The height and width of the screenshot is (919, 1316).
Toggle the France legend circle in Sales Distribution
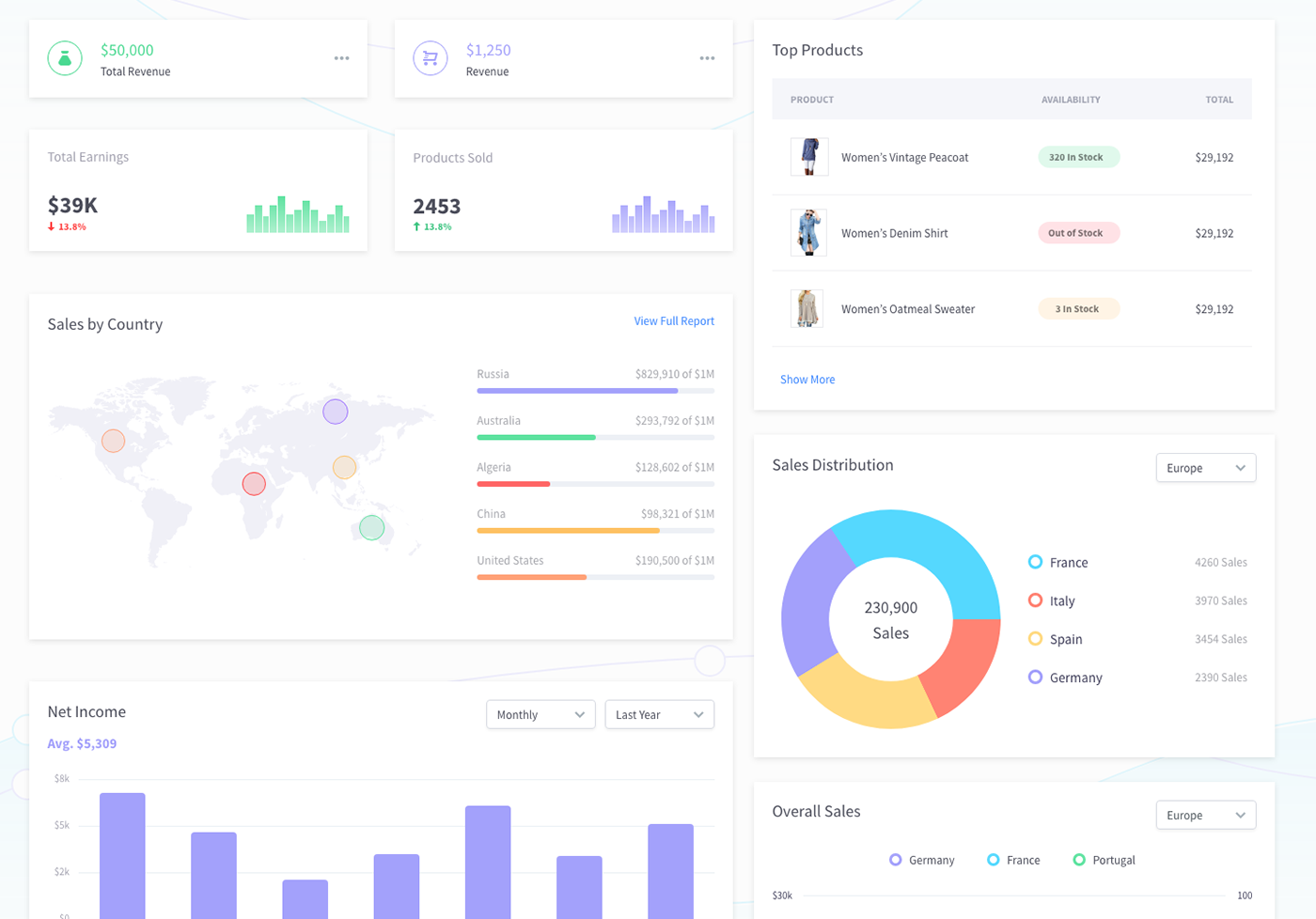[1035, 562]
